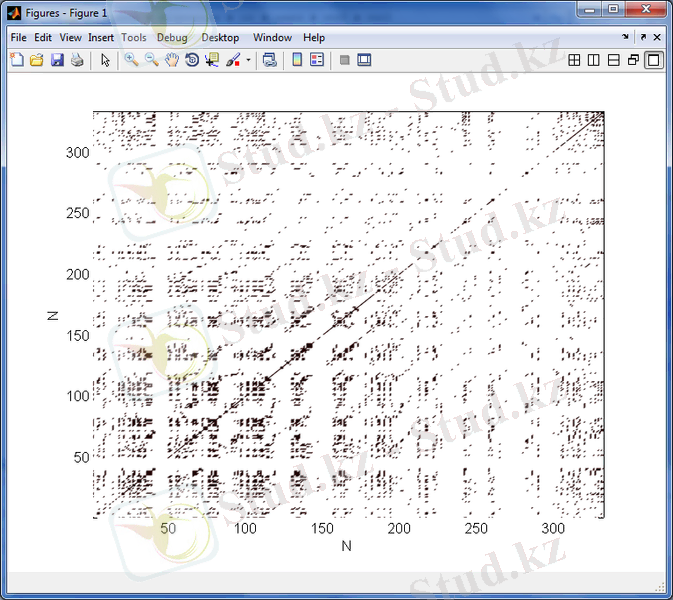Open the Help menu
Viewport: 673px width, 600px height.
[x=314, y=38]
